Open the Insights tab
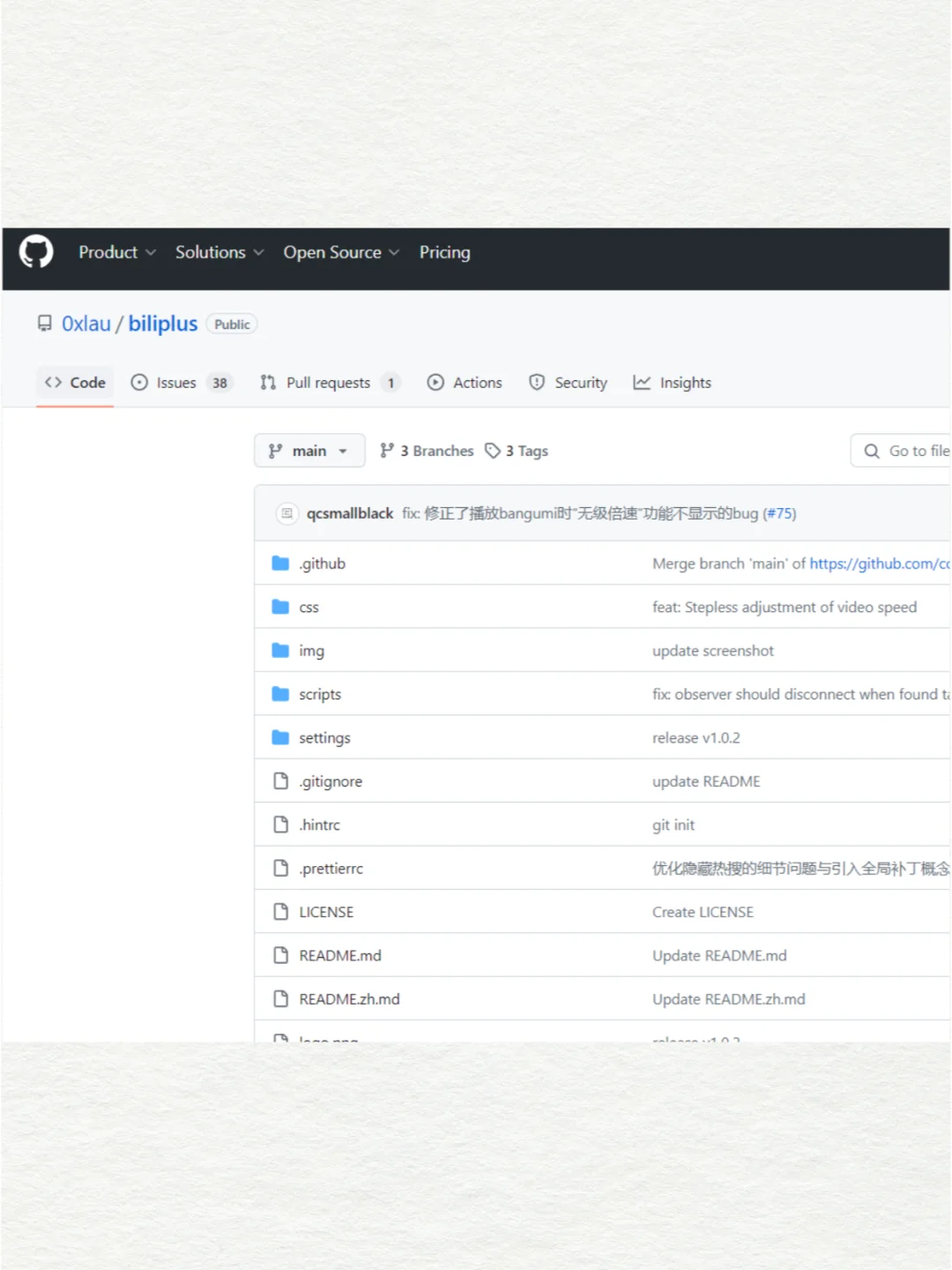952x1270 pixels. coord(672,383)
